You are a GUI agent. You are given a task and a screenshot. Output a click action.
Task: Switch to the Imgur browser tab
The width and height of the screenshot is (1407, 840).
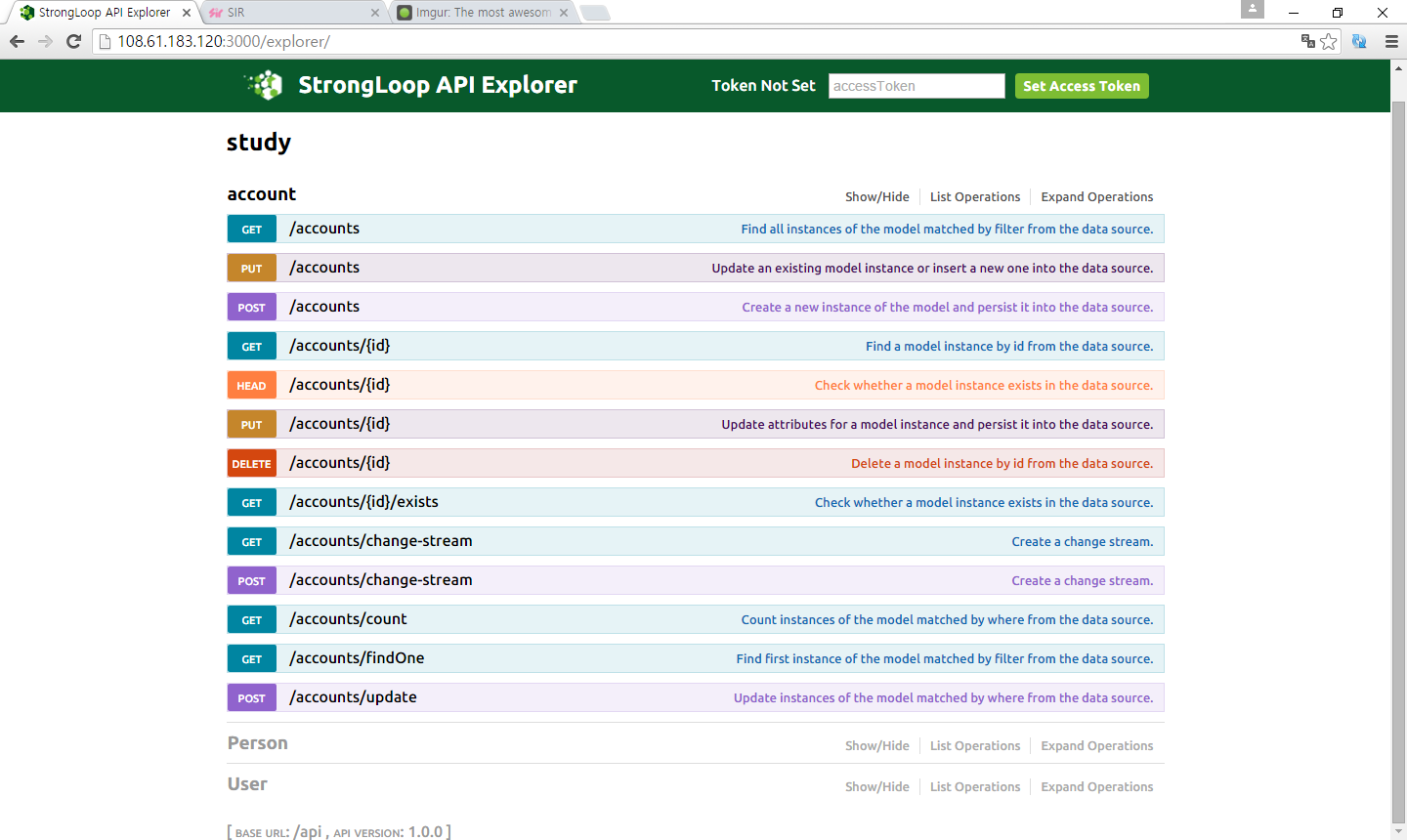pos(479,13)
